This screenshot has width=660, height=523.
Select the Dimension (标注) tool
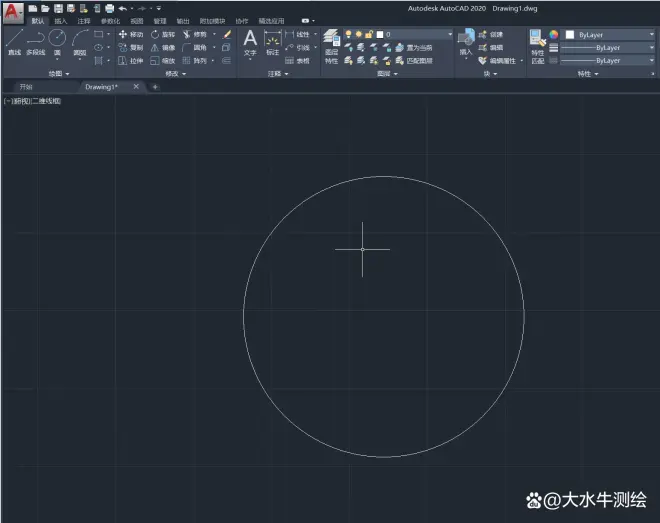pos(272,43)
